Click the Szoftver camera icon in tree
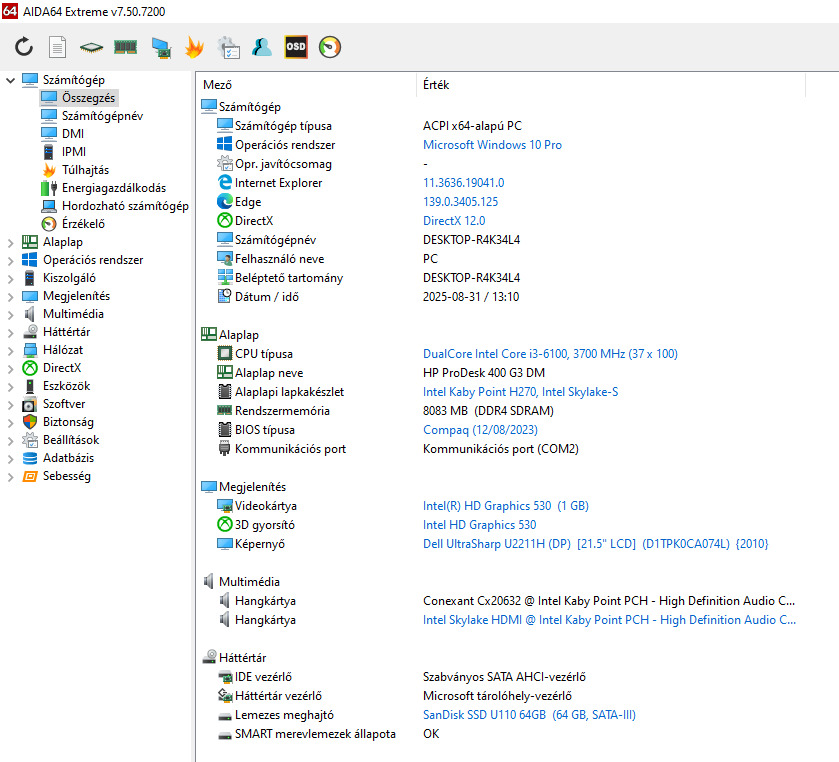This screenshot has width=839, height=762. click(x=29, y=405)
